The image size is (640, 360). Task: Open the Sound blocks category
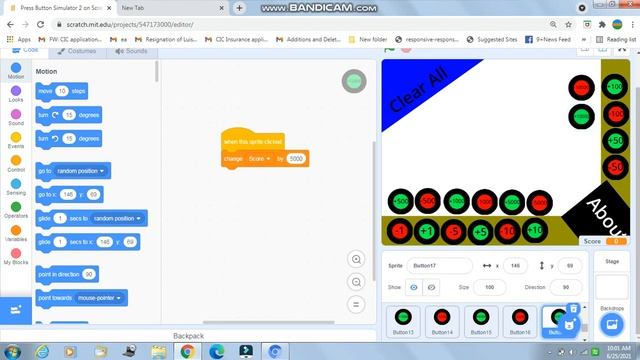(16, 117)
